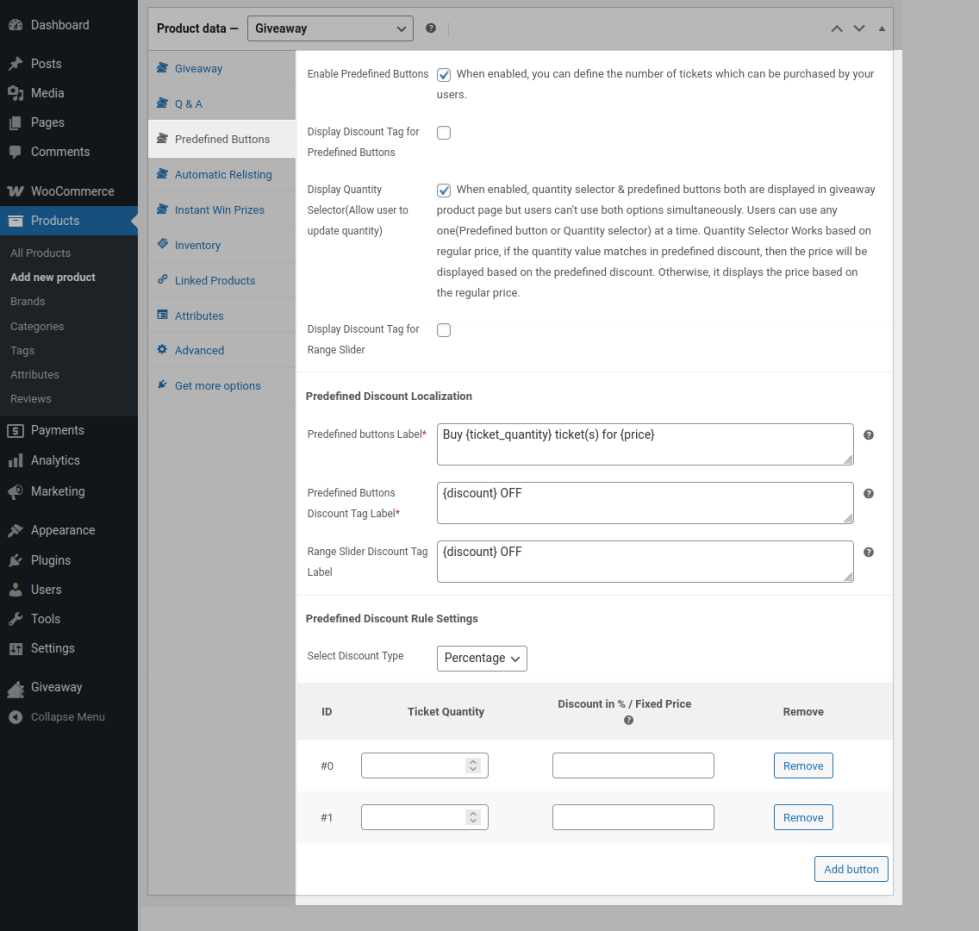Click the Marketing megaphone icon
Viewport: 979px width, 931px height.
(16, 491)
